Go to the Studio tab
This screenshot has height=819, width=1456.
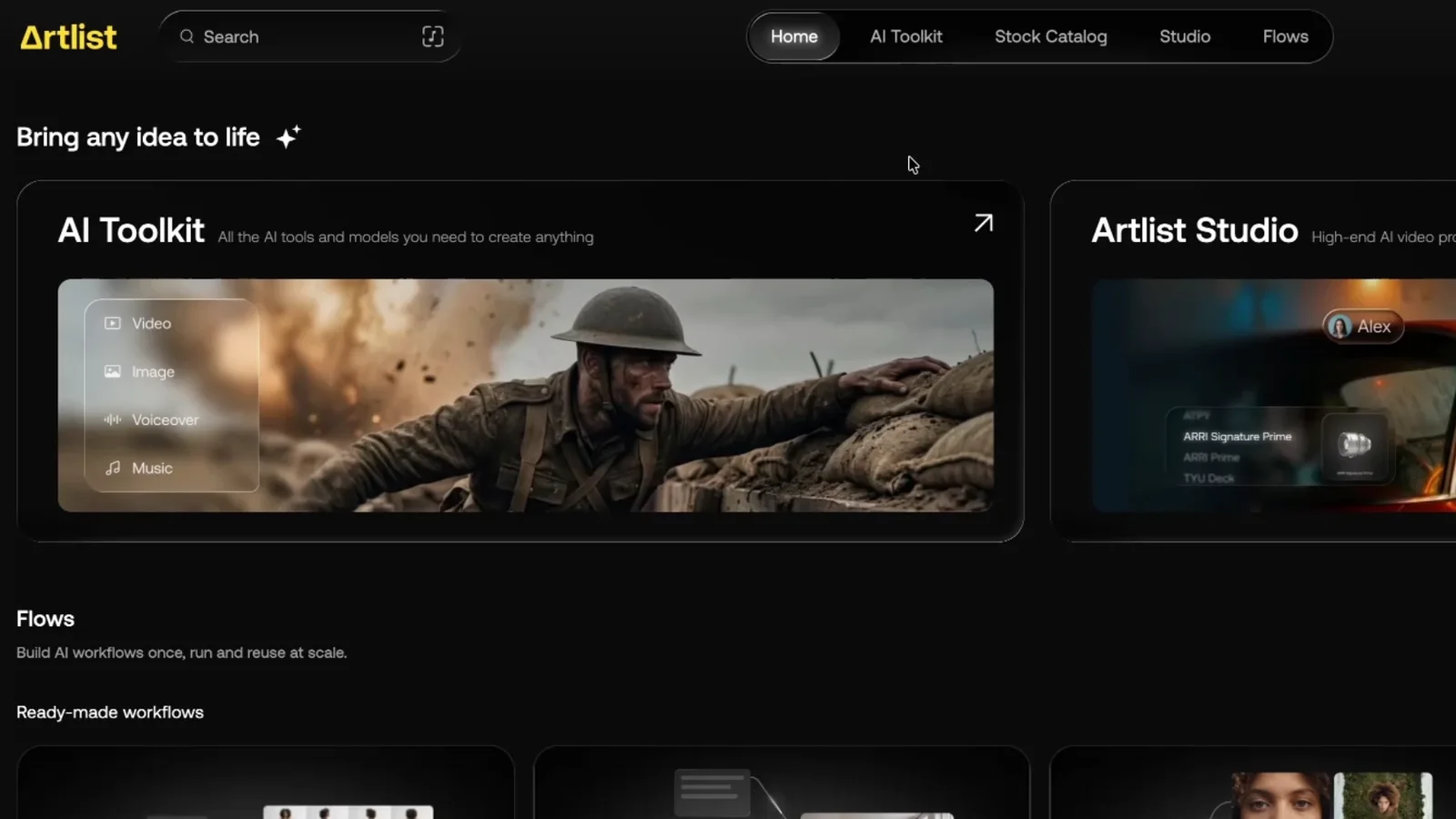pos(1184,36)
